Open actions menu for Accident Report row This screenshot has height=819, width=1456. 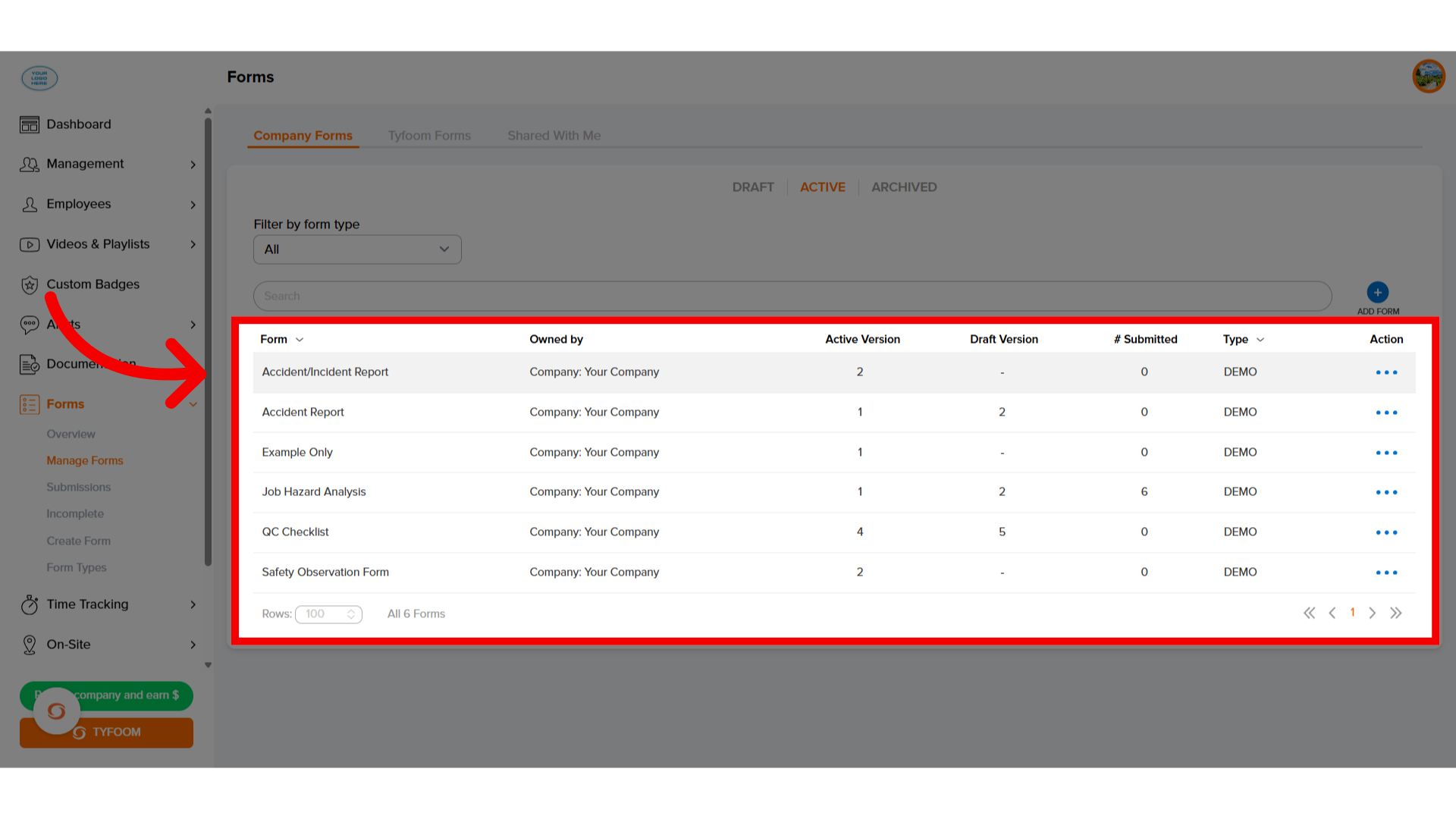tap(1386, 413)
